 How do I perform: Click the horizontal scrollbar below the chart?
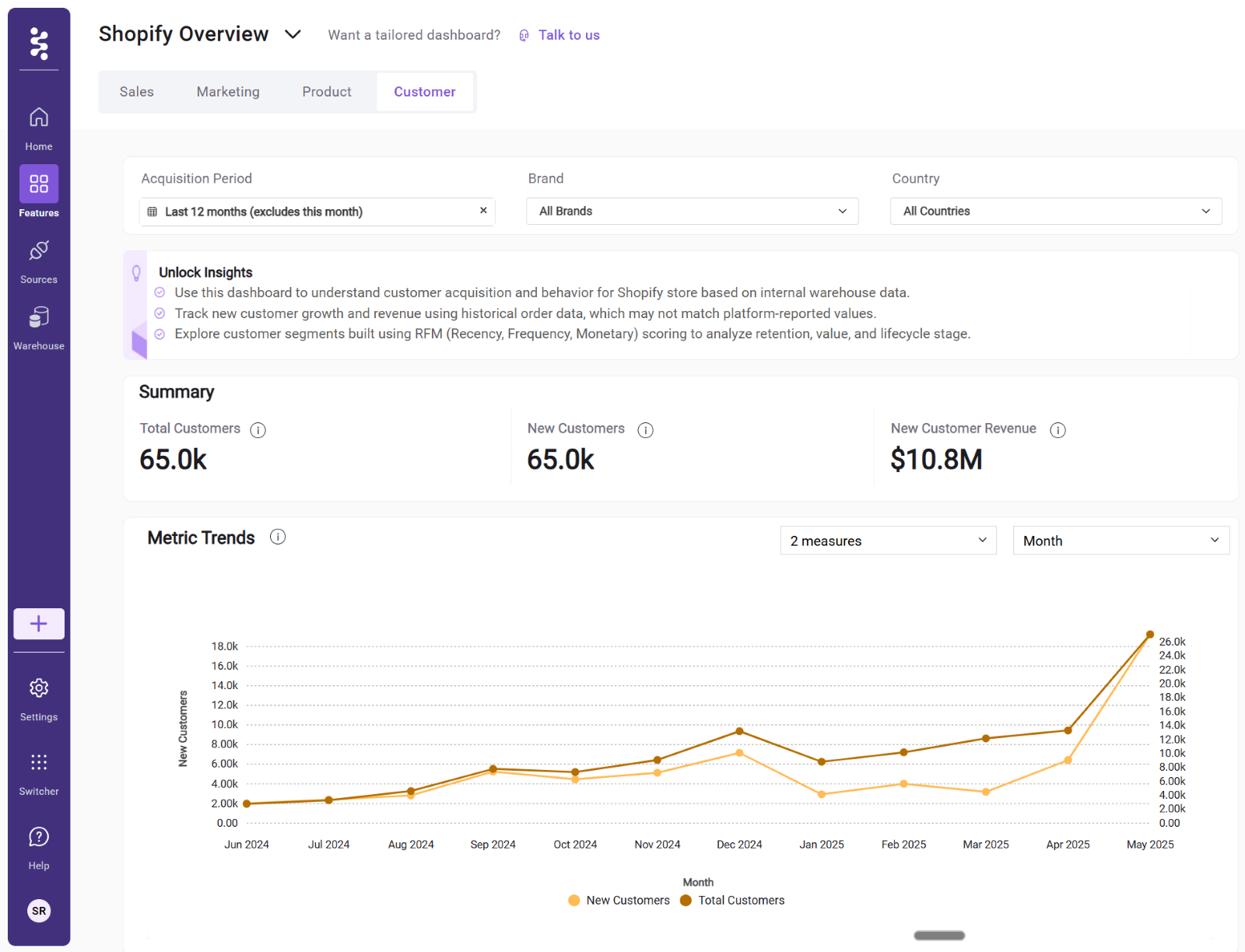pyautogui.click(x=939, y=936)
